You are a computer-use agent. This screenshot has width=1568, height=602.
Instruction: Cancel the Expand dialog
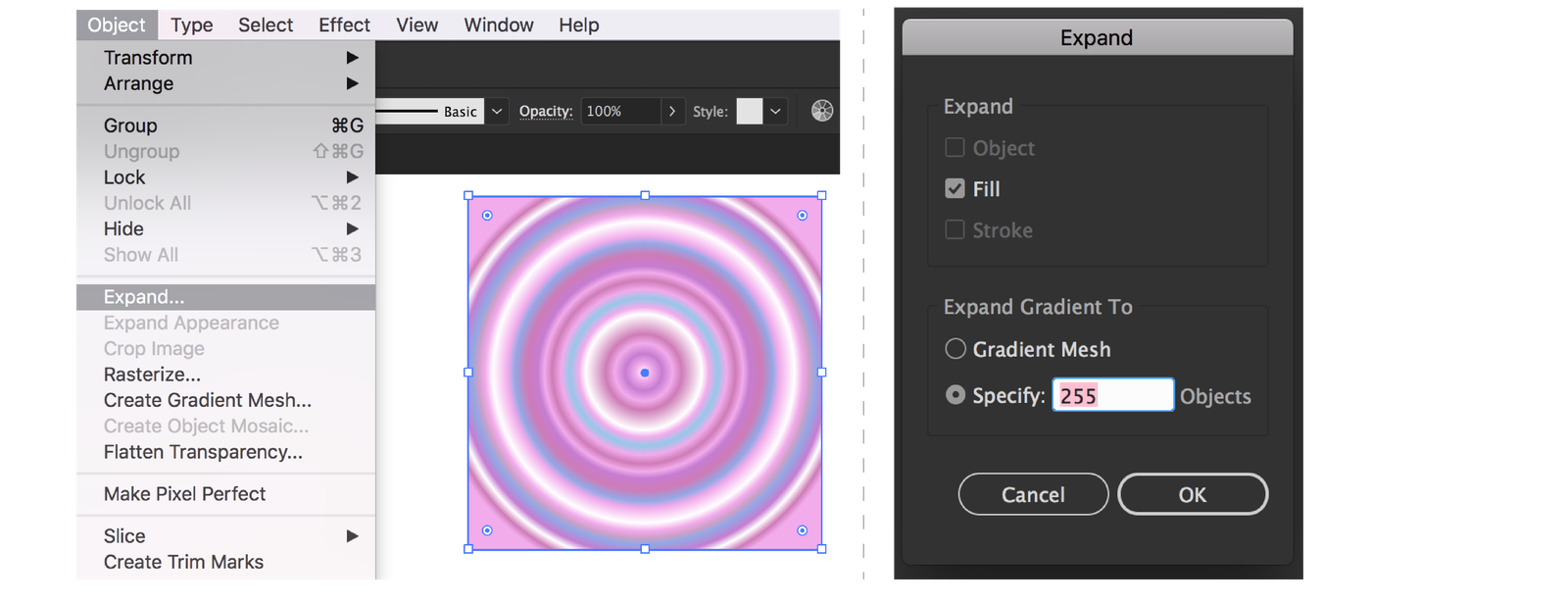click(1033, 494)
